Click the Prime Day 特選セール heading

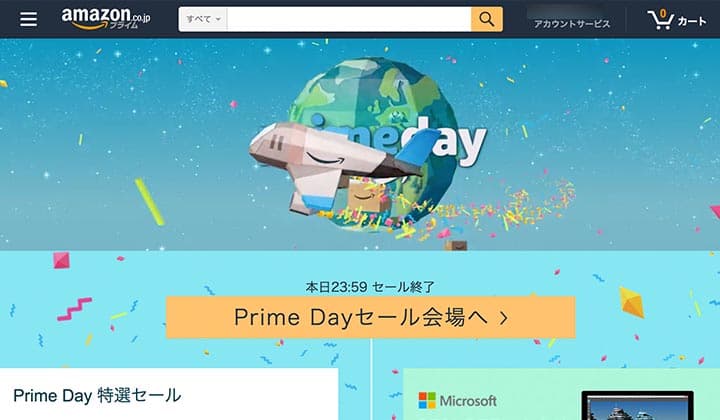[x=97, y=396]
